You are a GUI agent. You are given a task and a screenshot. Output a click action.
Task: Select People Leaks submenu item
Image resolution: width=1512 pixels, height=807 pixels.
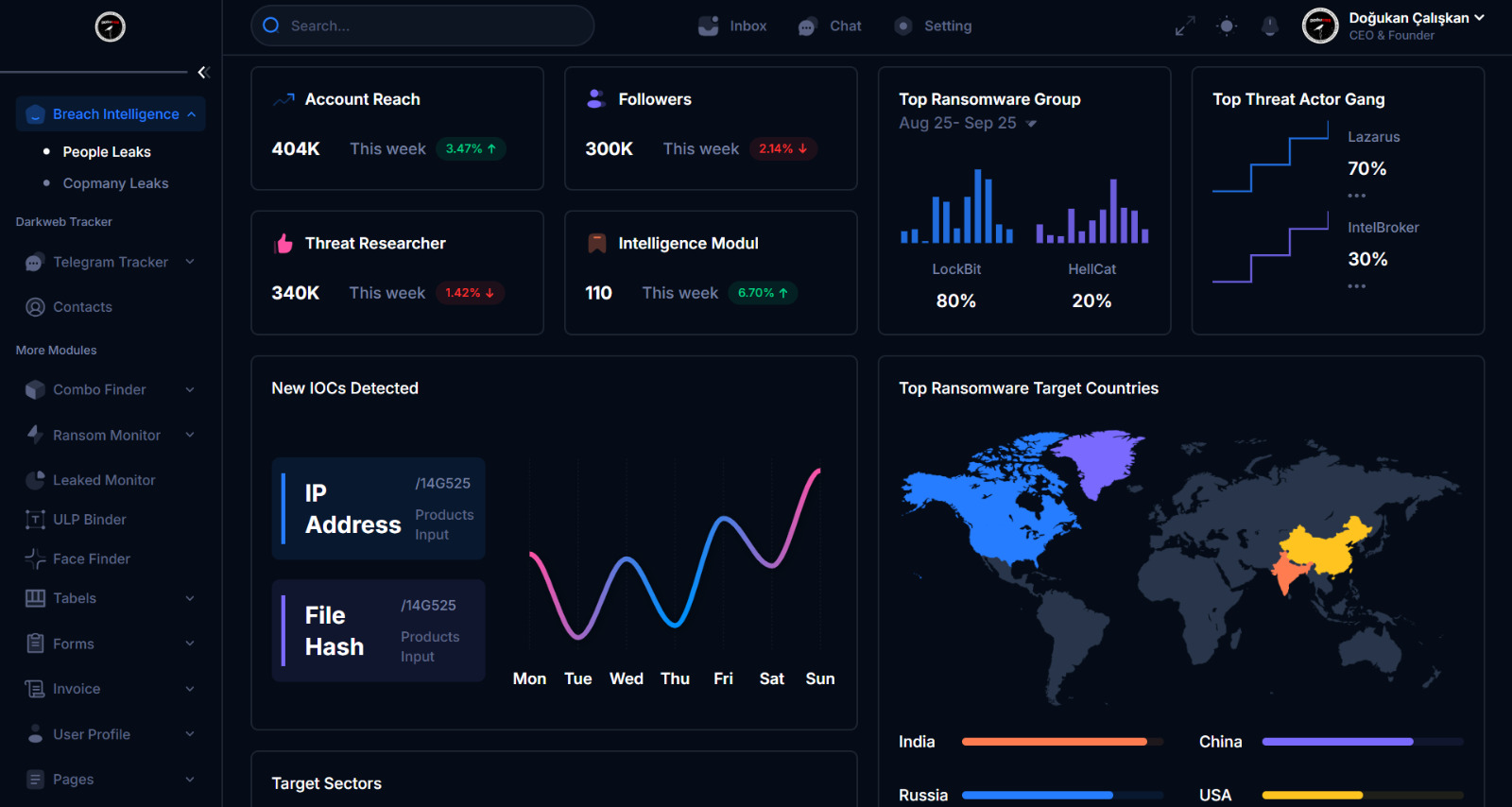(107, 152)
